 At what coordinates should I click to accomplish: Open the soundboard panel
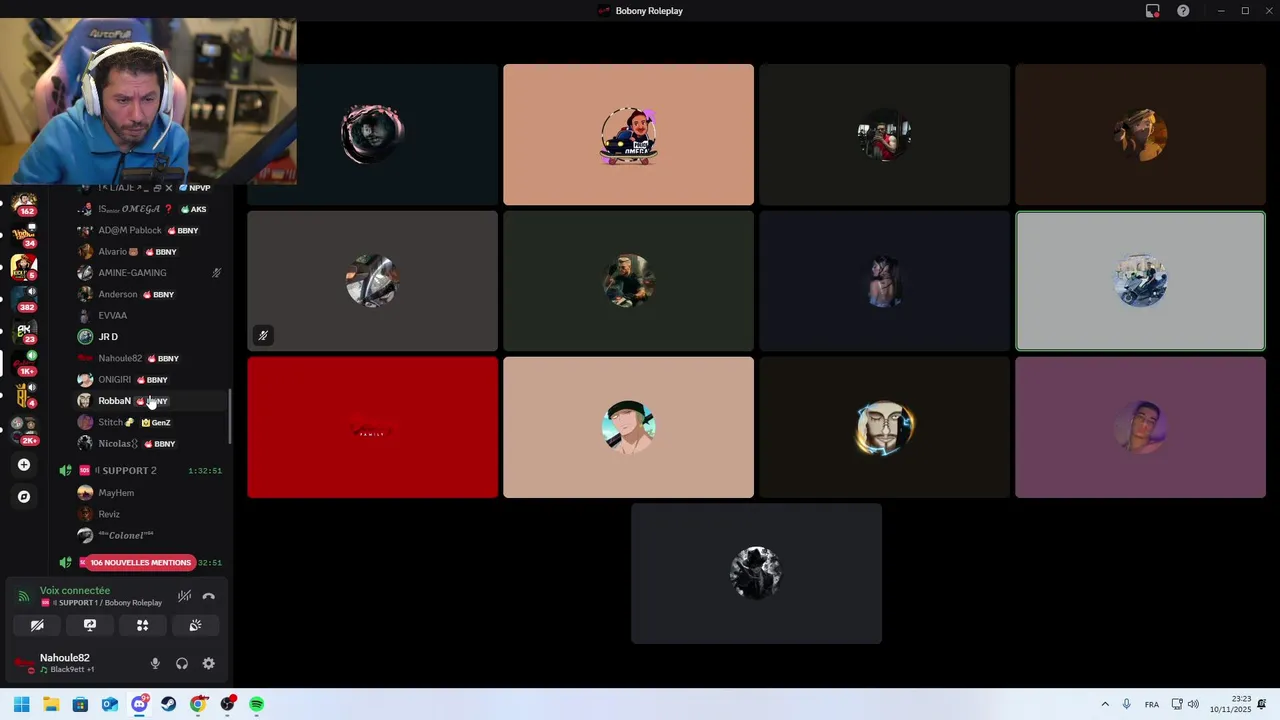[x=195, y=625]
